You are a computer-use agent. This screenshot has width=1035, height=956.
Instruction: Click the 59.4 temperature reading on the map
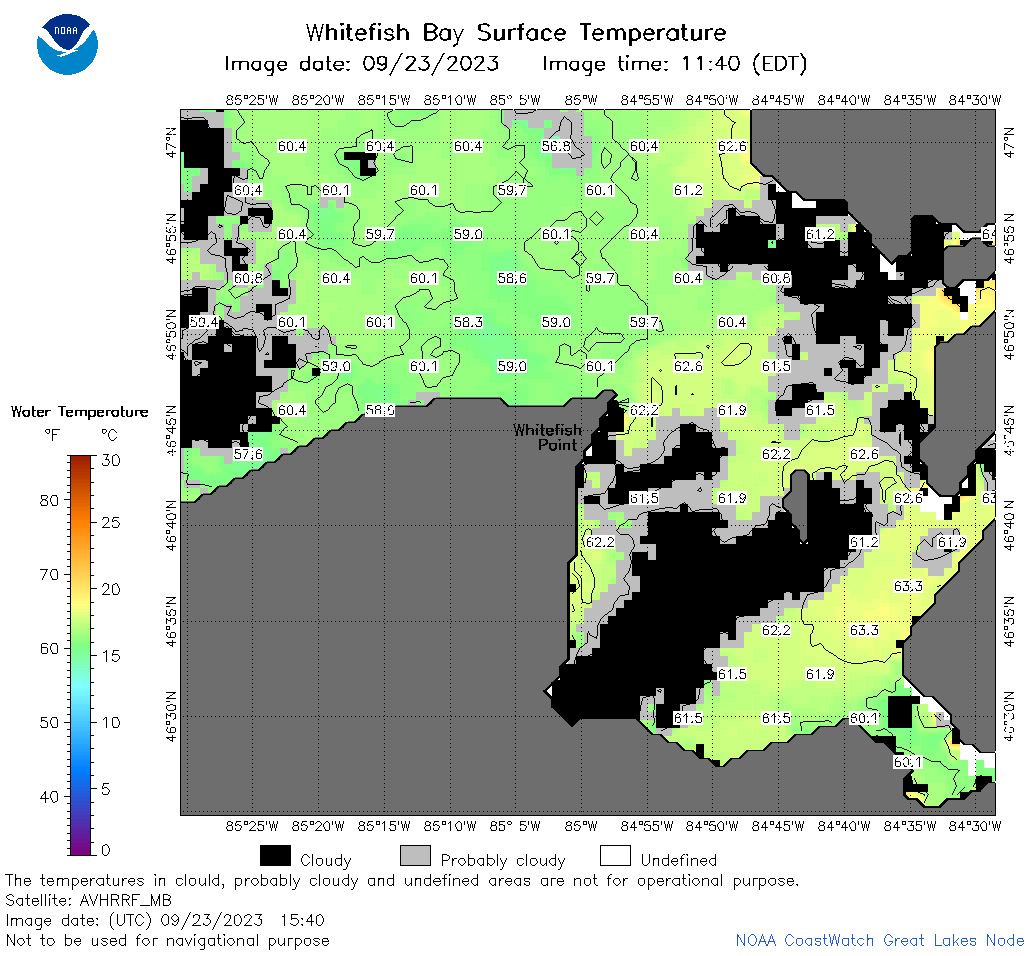(x=204, y=322)
